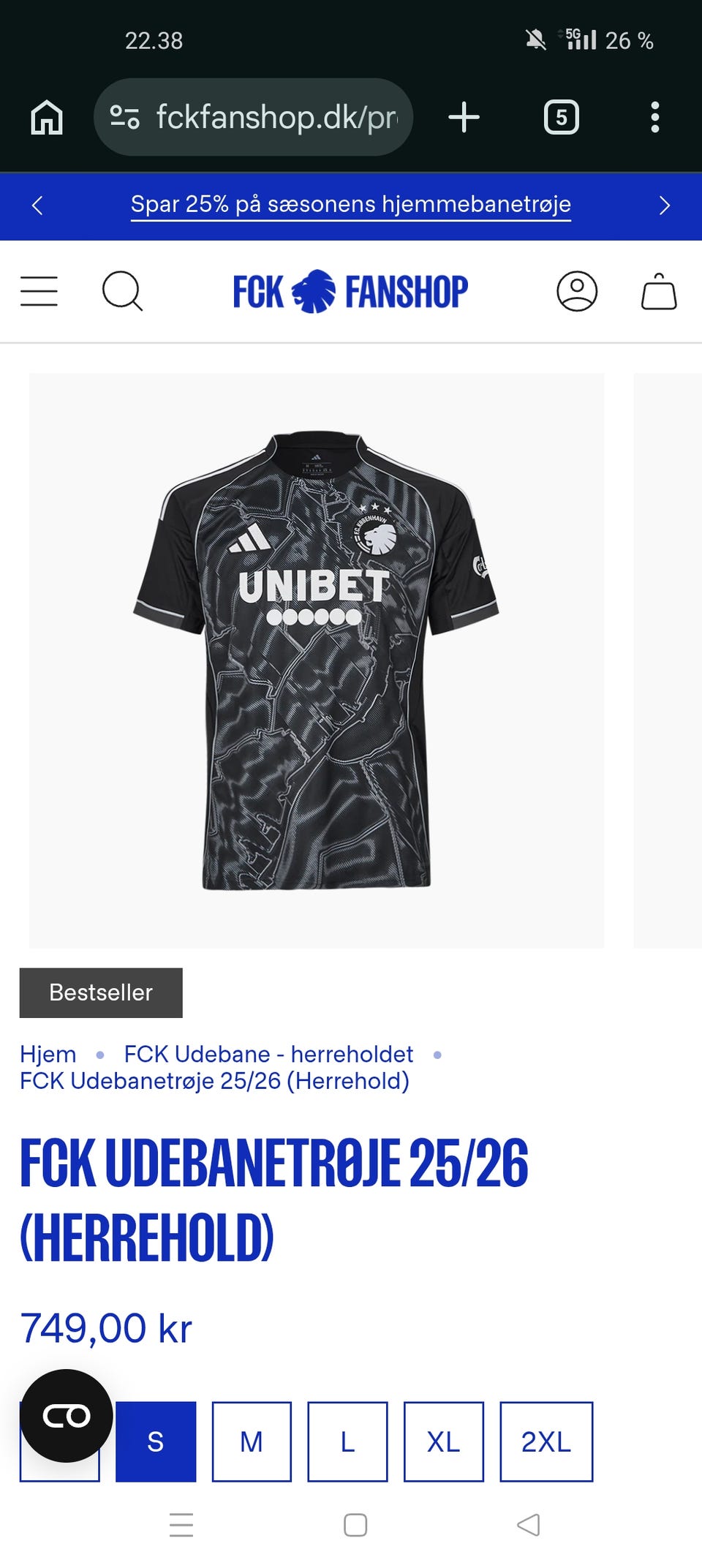Screen dimensions: 702x1568
Task: Follow the Spar 25% hjemmebanetrøje link
Action: tap(351, 204)
